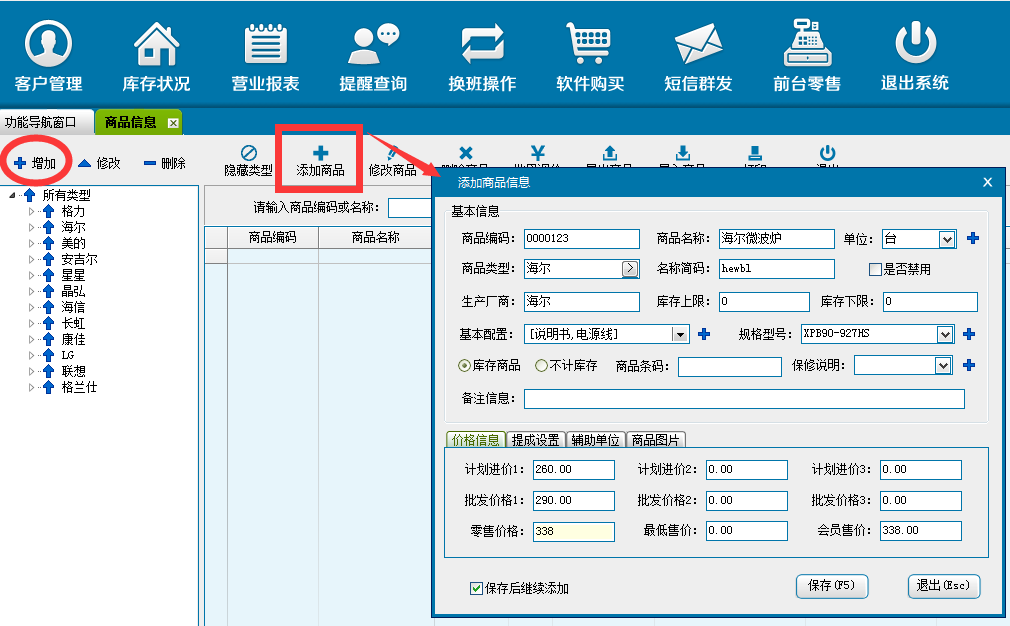The image size is (1010, 626).
Task: Check the 是否禁用 checkbox
Action: click(x=875, y=270)
